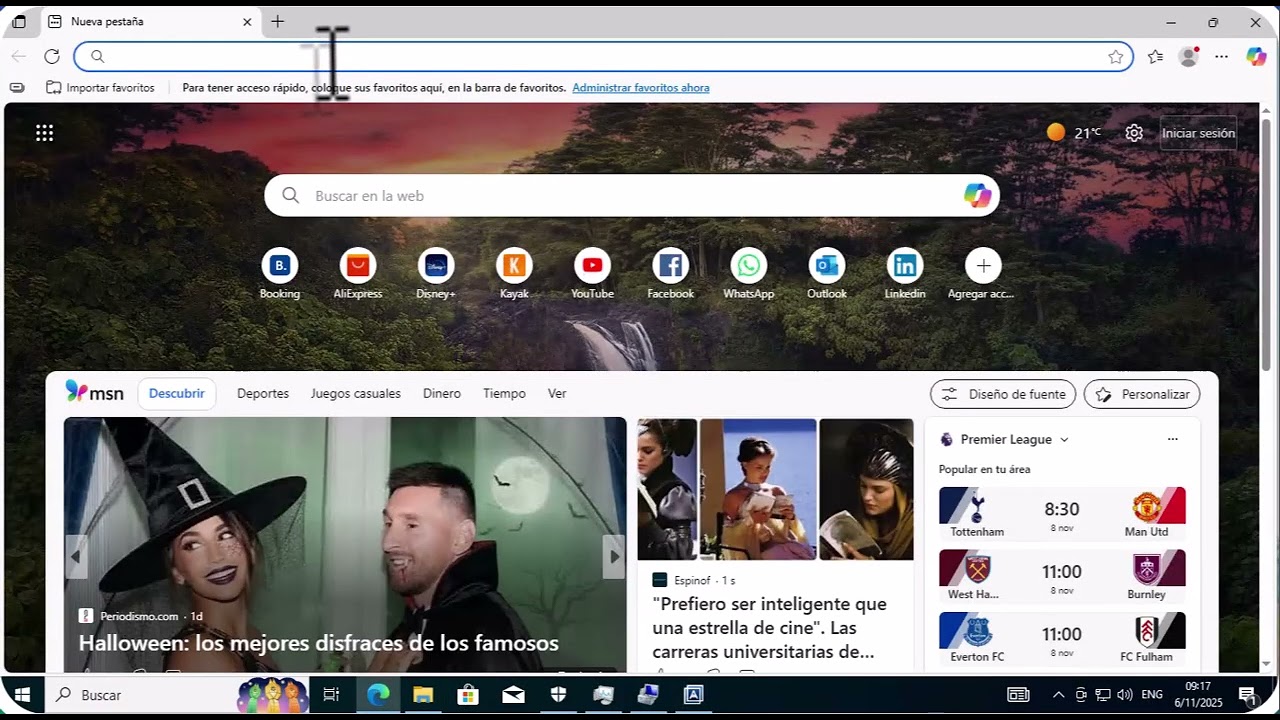Expand the Premier League dropdown
This screenshot has height=720, width=1280.
pyautogui.click(x=1064, y=440)
